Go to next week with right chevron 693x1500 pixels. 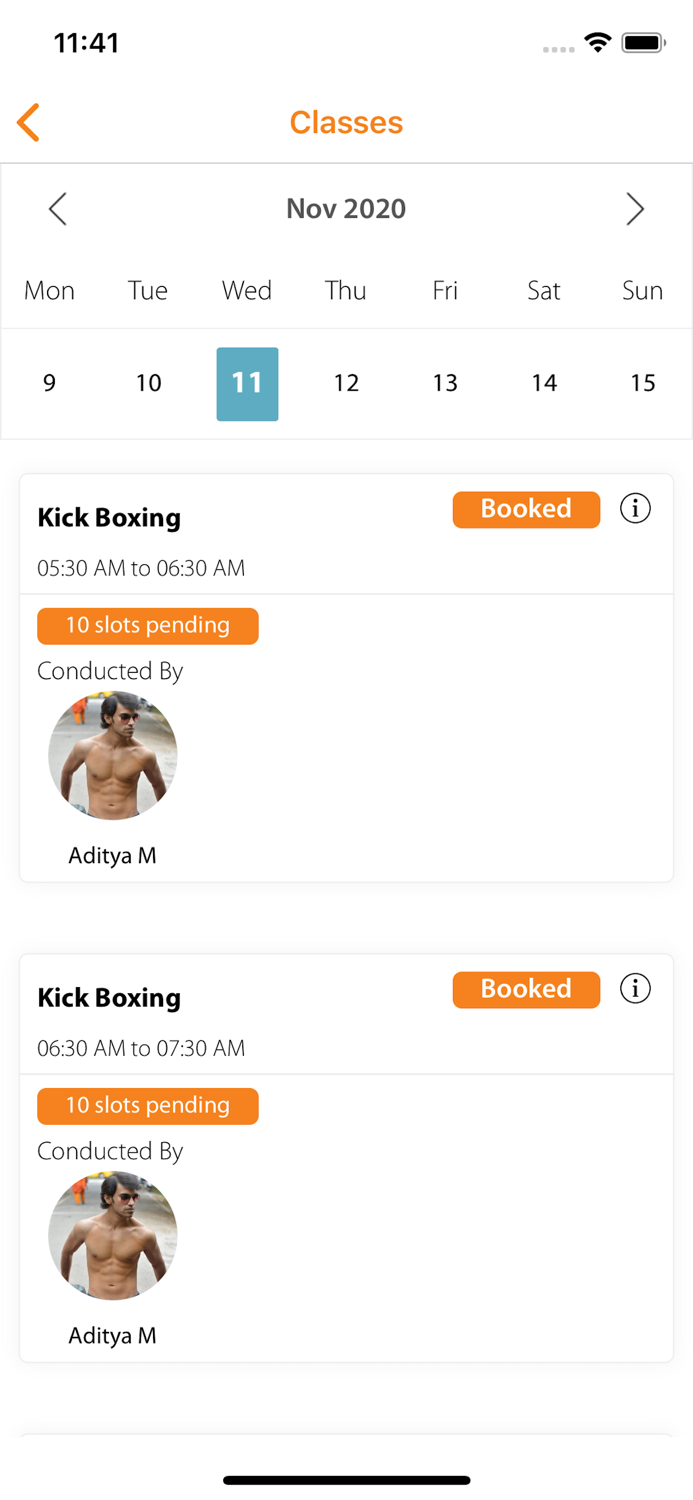point(634,209)
